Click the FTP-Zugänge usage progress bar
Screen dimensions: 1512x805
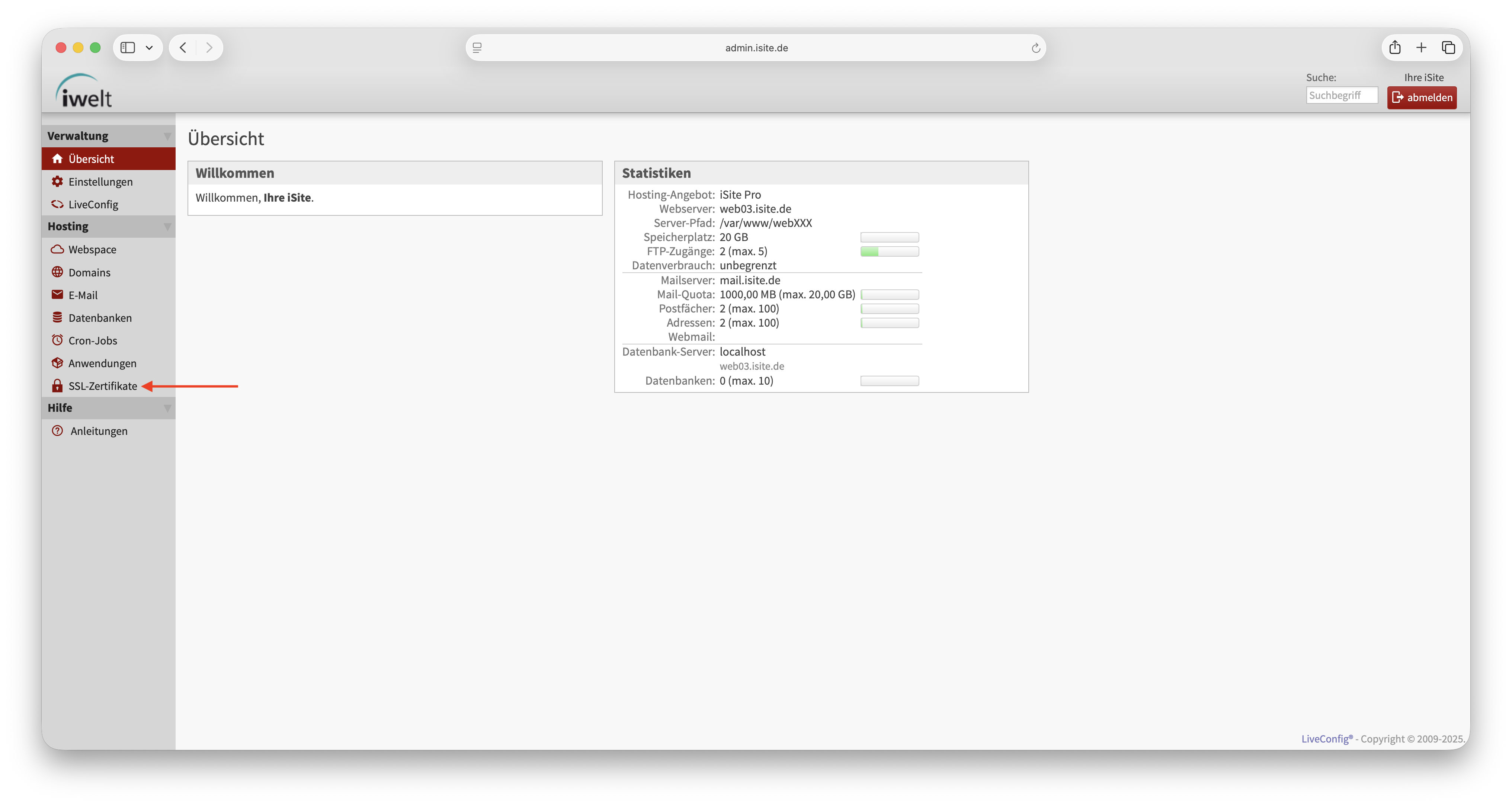click(889, 252)
